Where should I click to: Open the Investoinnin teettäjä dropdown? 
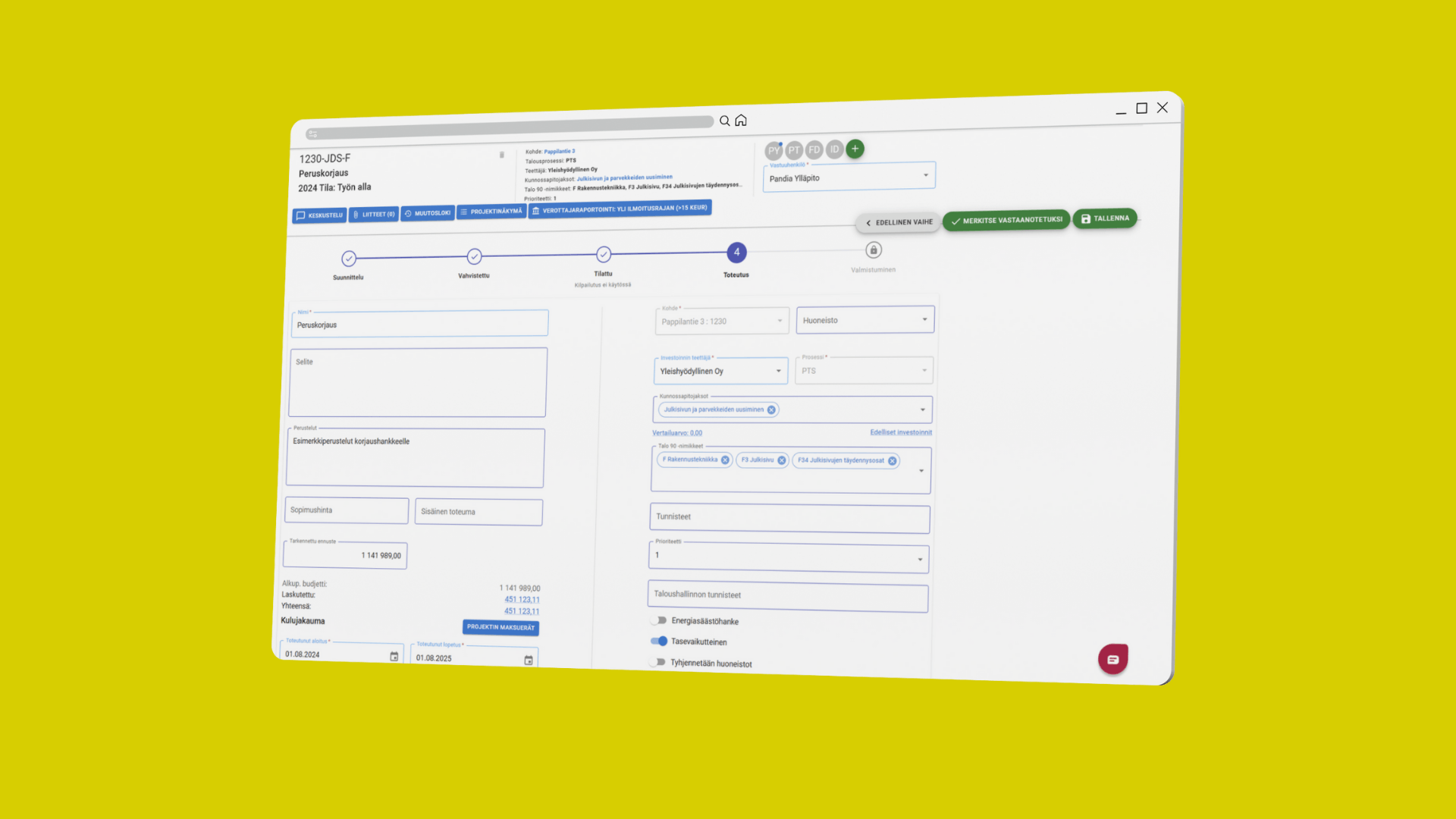[721, 371]
